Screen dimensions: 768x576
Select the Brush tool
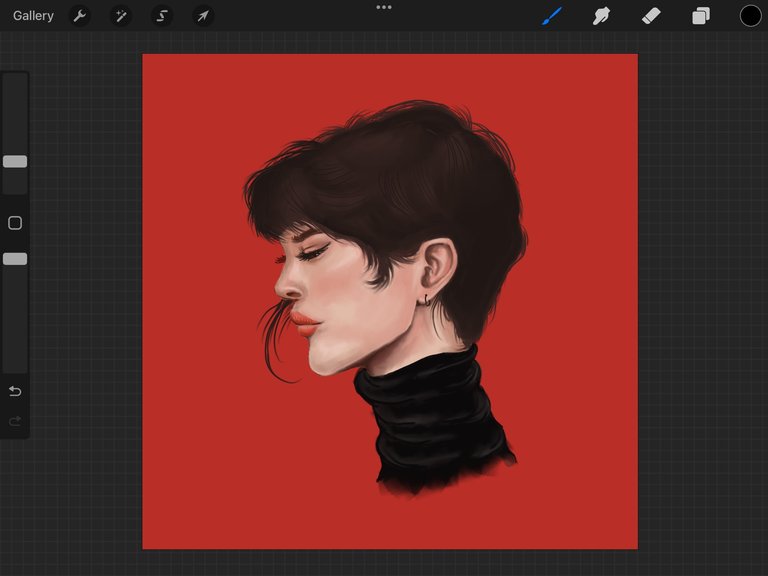tap(552, 16)
